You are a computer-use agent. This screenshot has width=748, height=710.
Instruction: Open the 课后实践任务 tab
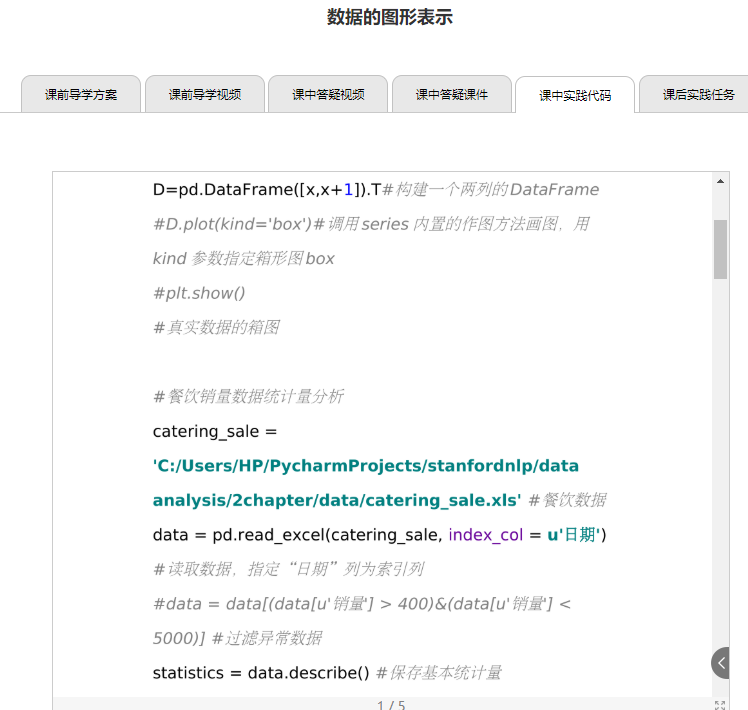(x=698, y=95)
